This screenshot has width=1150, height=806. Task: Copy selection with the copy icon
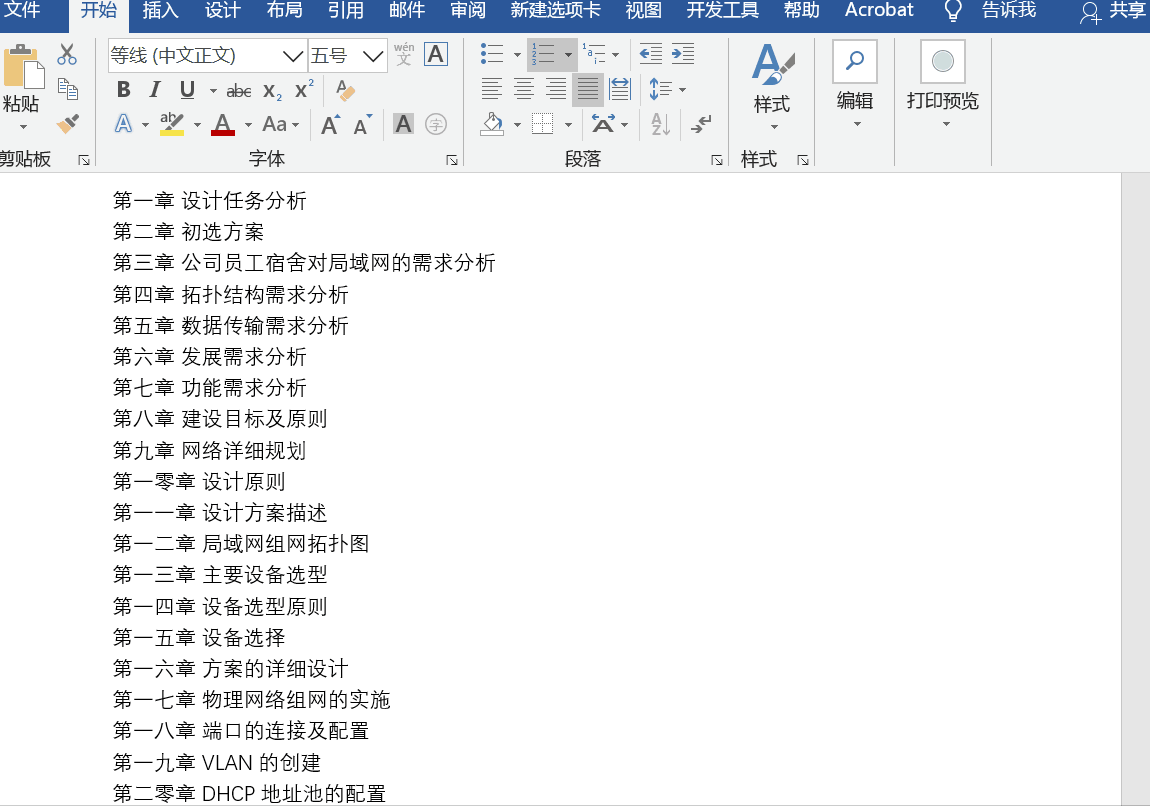(67, 89)
